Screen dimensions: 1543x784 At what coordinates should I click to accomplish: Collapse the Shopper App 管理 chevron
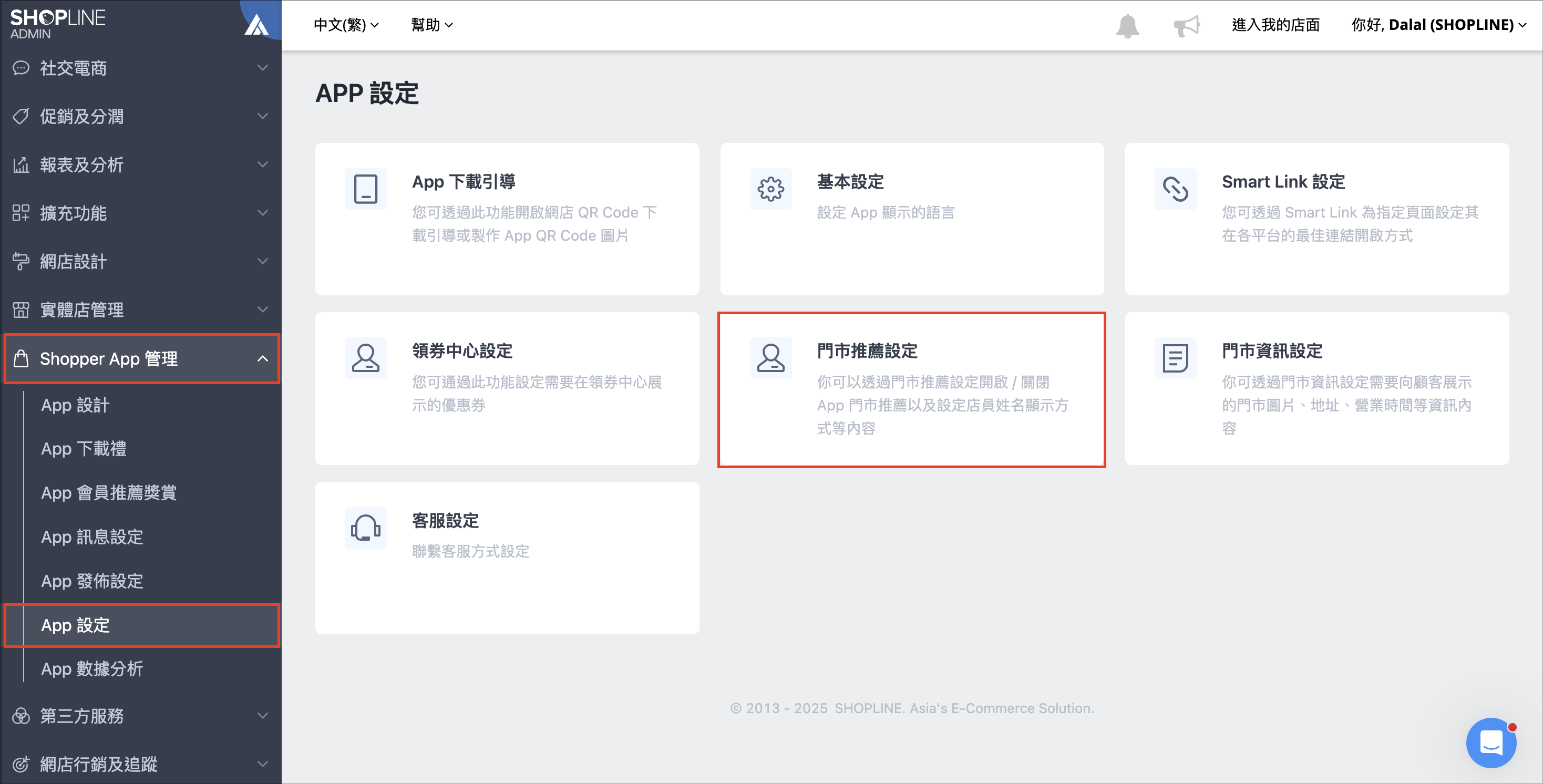pos(262,358)
